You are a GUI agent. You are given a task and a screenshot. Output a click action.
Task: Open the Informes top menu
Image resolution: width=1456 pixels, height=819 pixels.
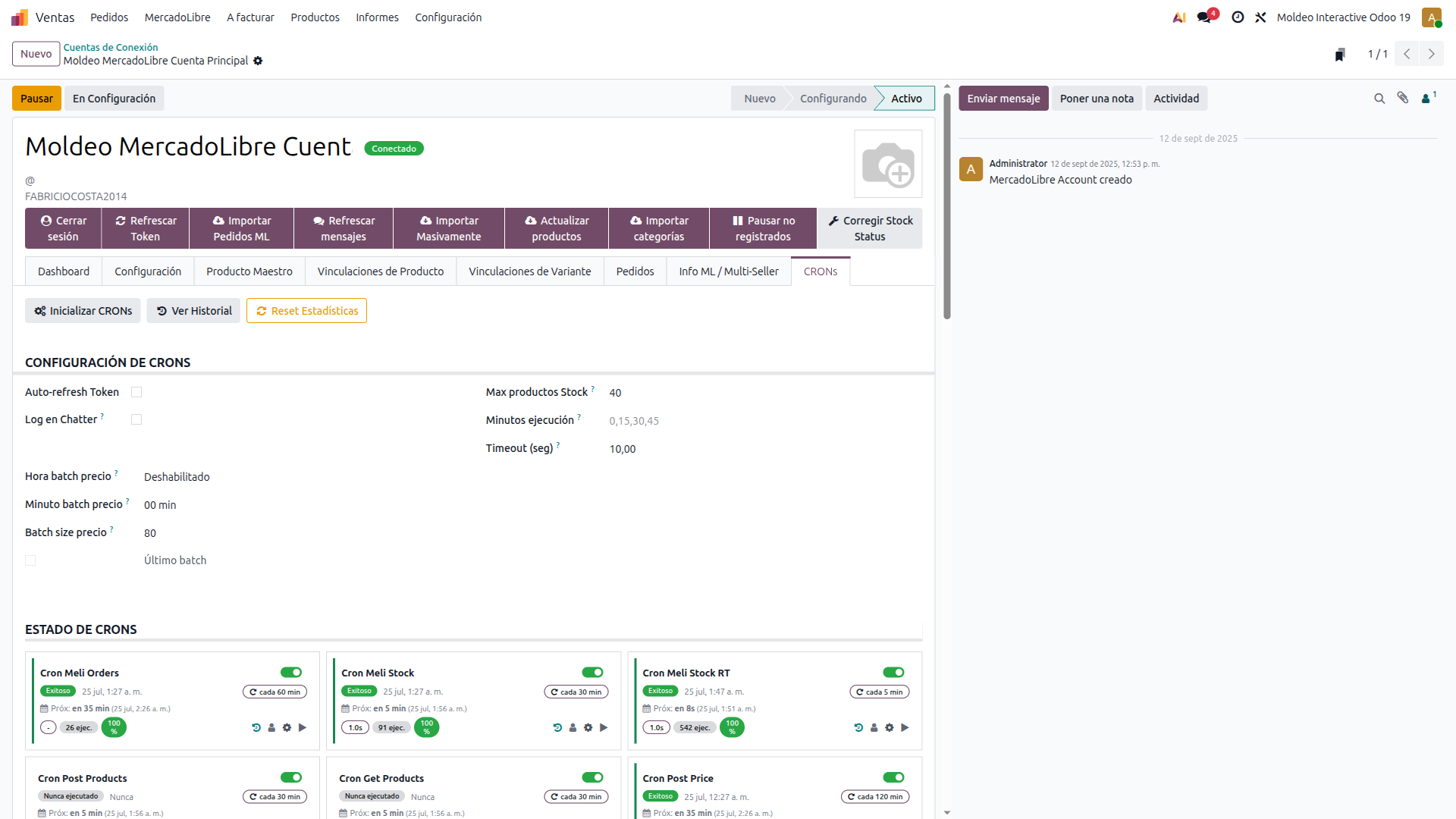click(x=377, y=17)
